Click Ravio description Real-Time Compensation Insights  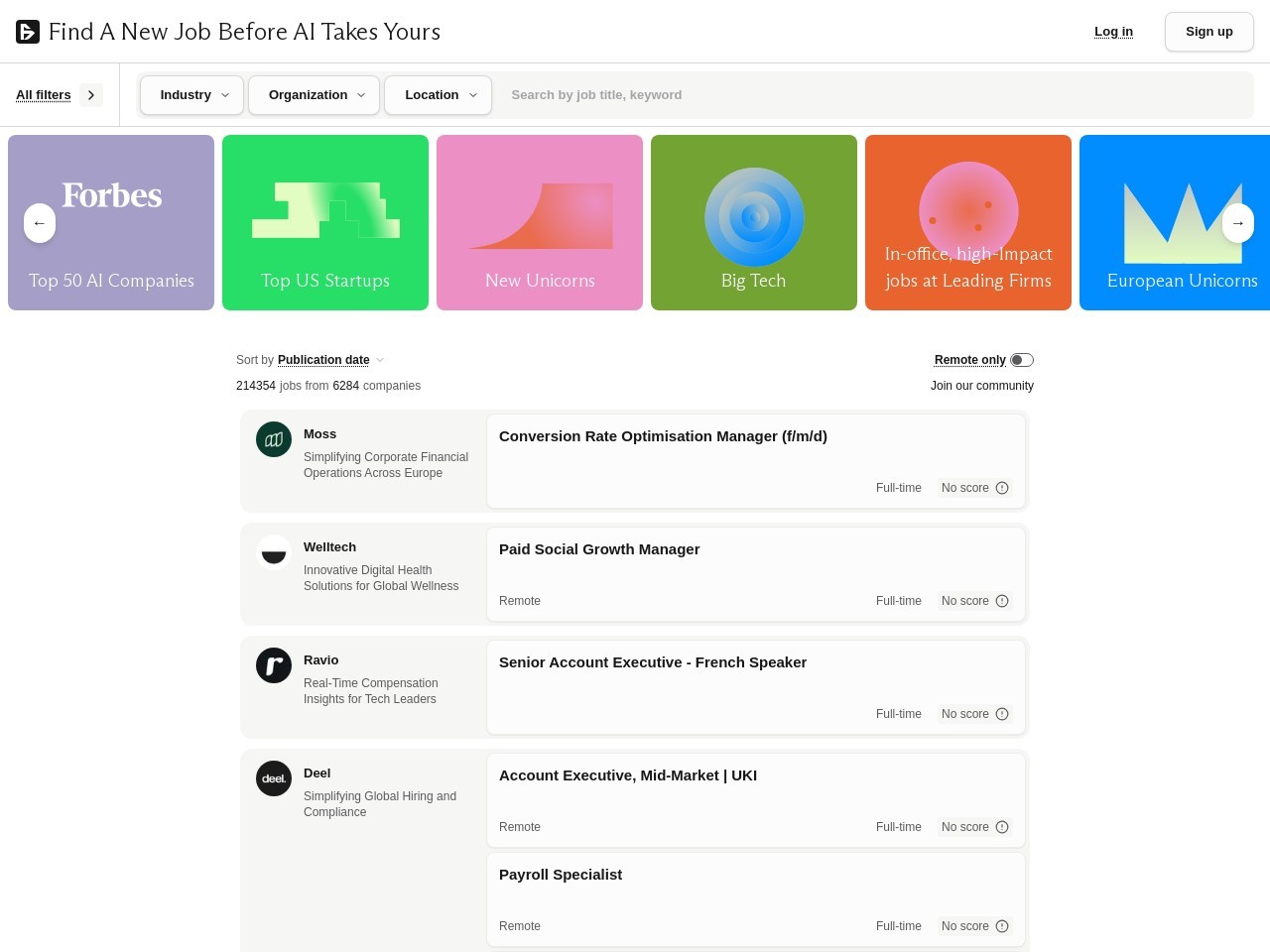tap(371, 691)
